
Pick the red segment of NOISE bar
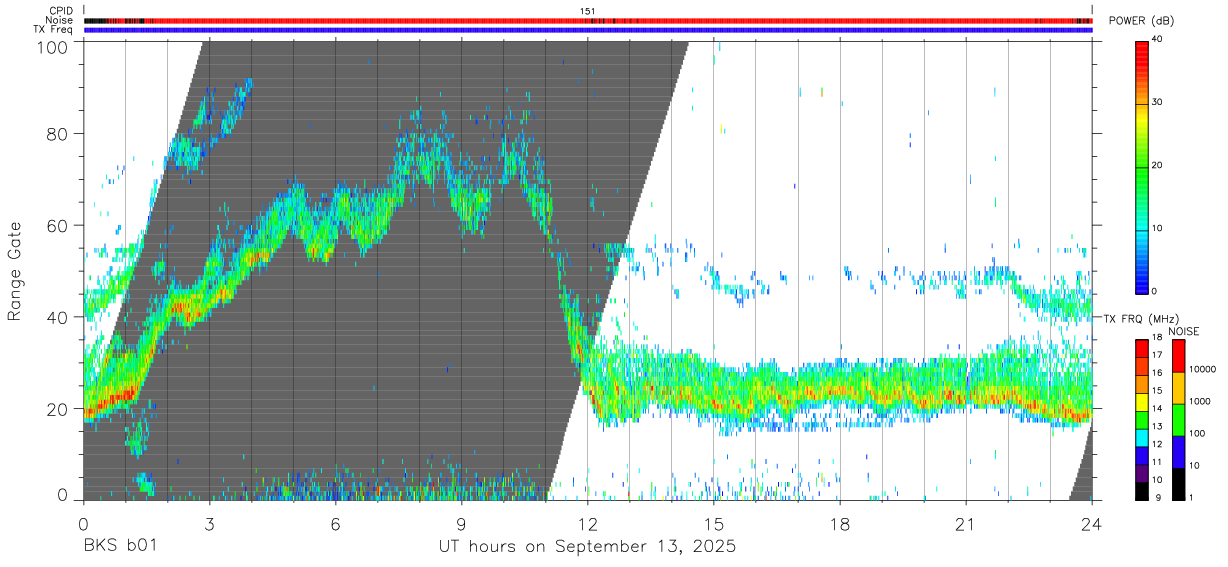[1178, 356]
